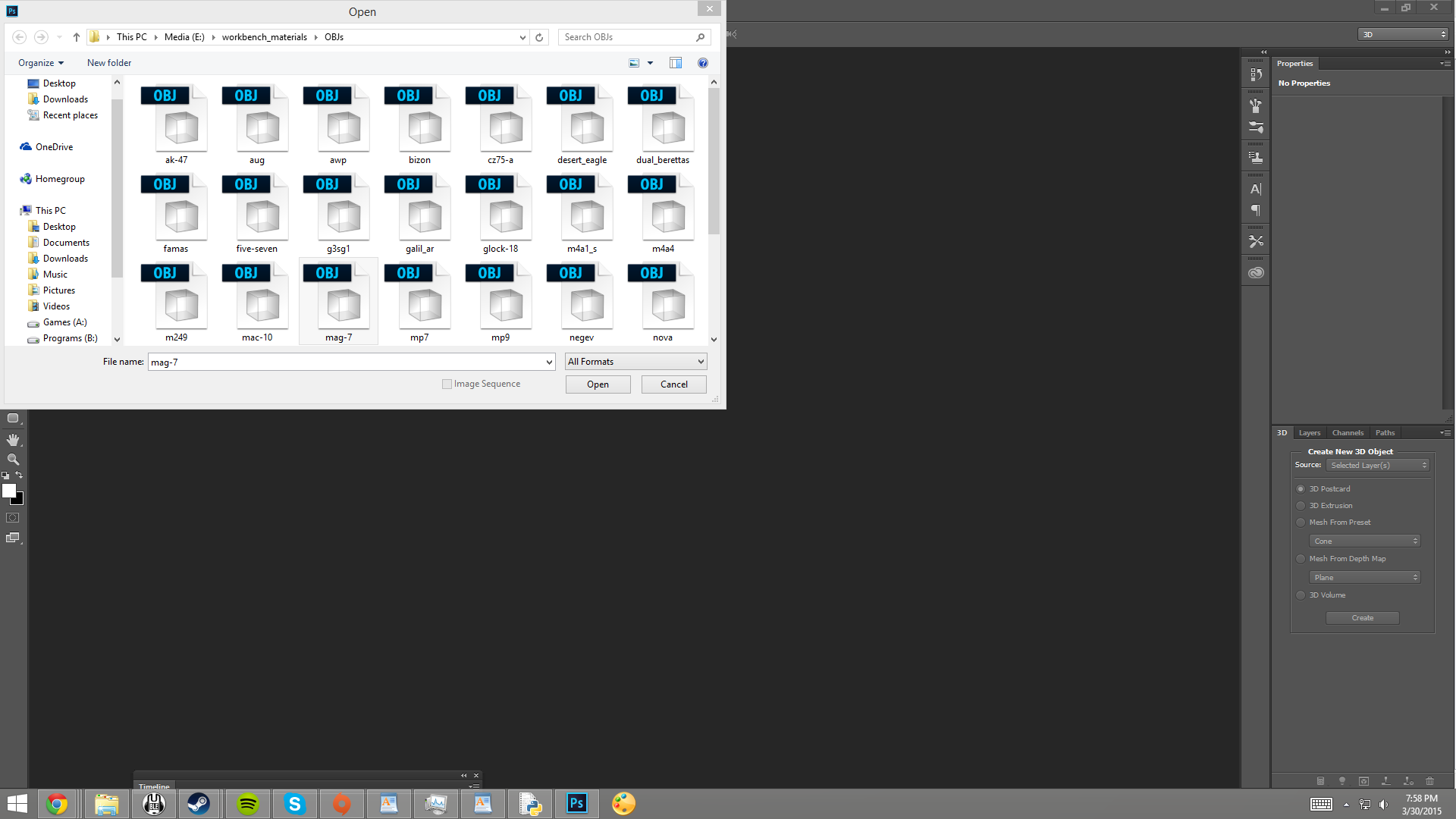Click the white foreground color swatch
The height and width of the screenshot is (819, 1456).
[9, 491]
